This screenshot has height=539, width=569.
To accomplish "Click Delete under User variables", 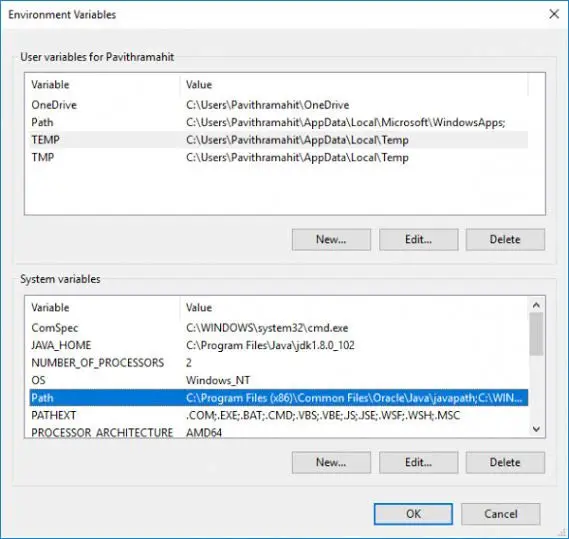I will (505, 240).
